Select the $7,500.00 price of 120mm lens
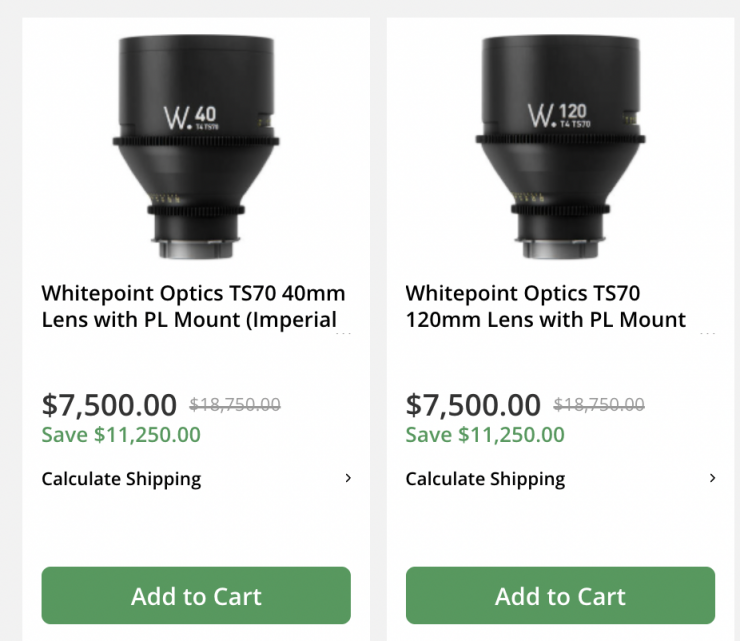Viewport: 740px width, 641px height. coord(473,404)
